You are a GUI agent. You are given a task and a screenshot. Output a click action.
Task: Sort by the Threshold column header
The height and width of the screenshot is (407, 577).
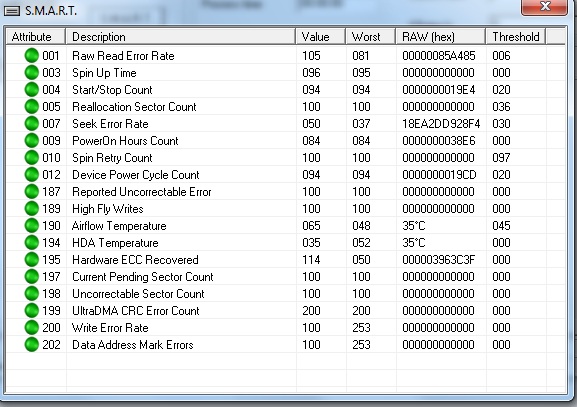pos(516,37)
